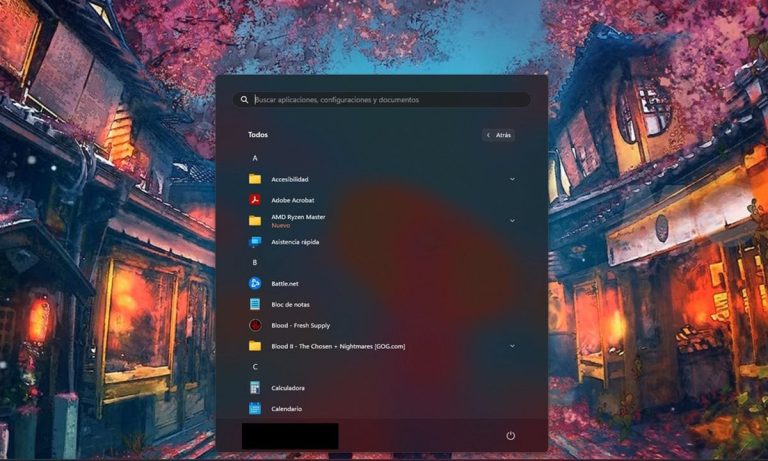The height and width of the screenshot is (461, 768).
Task: Click the Blood - Fresh Supply label
Action: [301, 325]
